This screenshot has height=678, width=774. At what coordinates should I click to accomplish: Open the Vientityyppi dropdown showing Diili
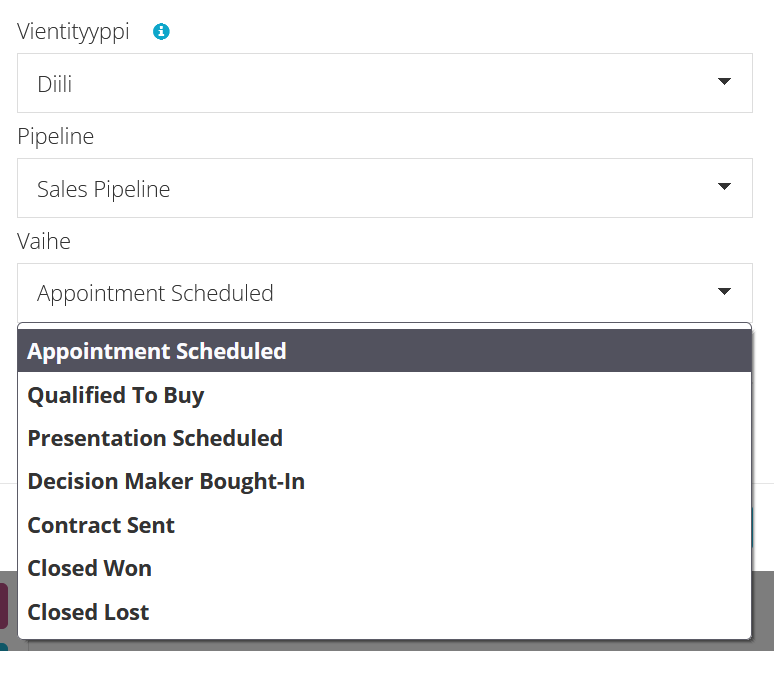pyautogui.click(x=385, y=83)
